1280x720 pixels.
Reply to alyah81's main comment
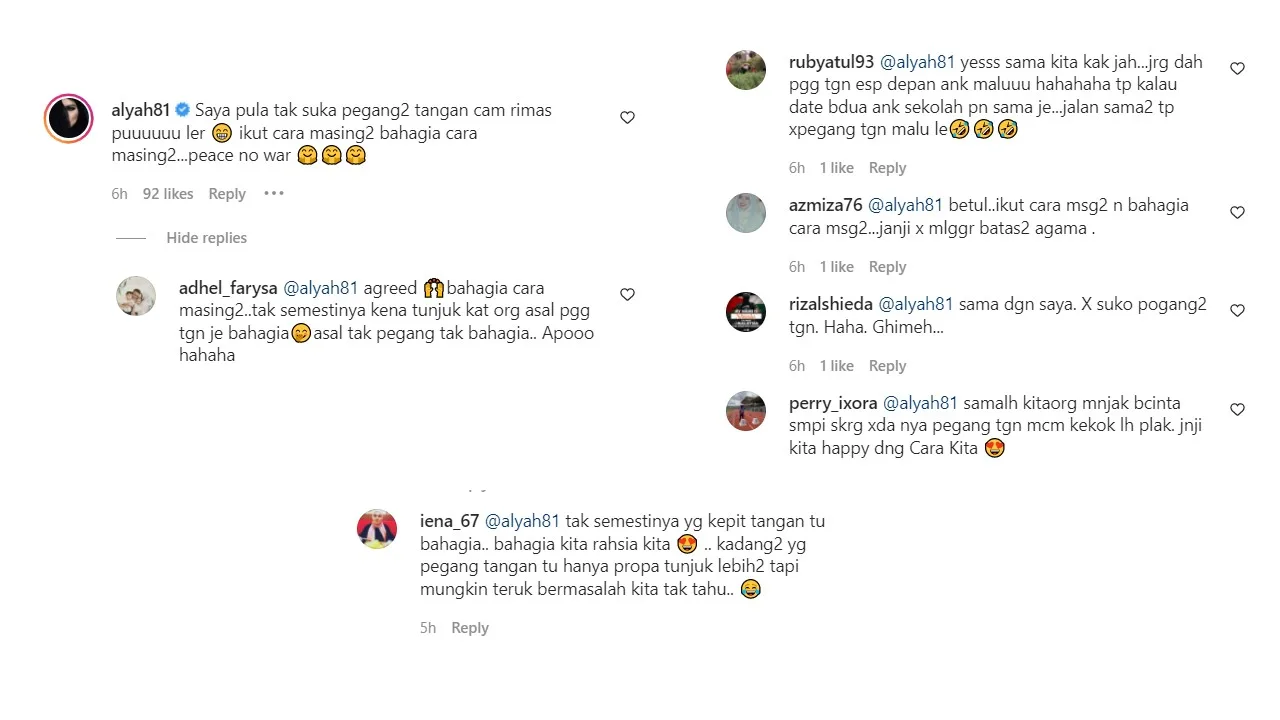coord(227,194)
